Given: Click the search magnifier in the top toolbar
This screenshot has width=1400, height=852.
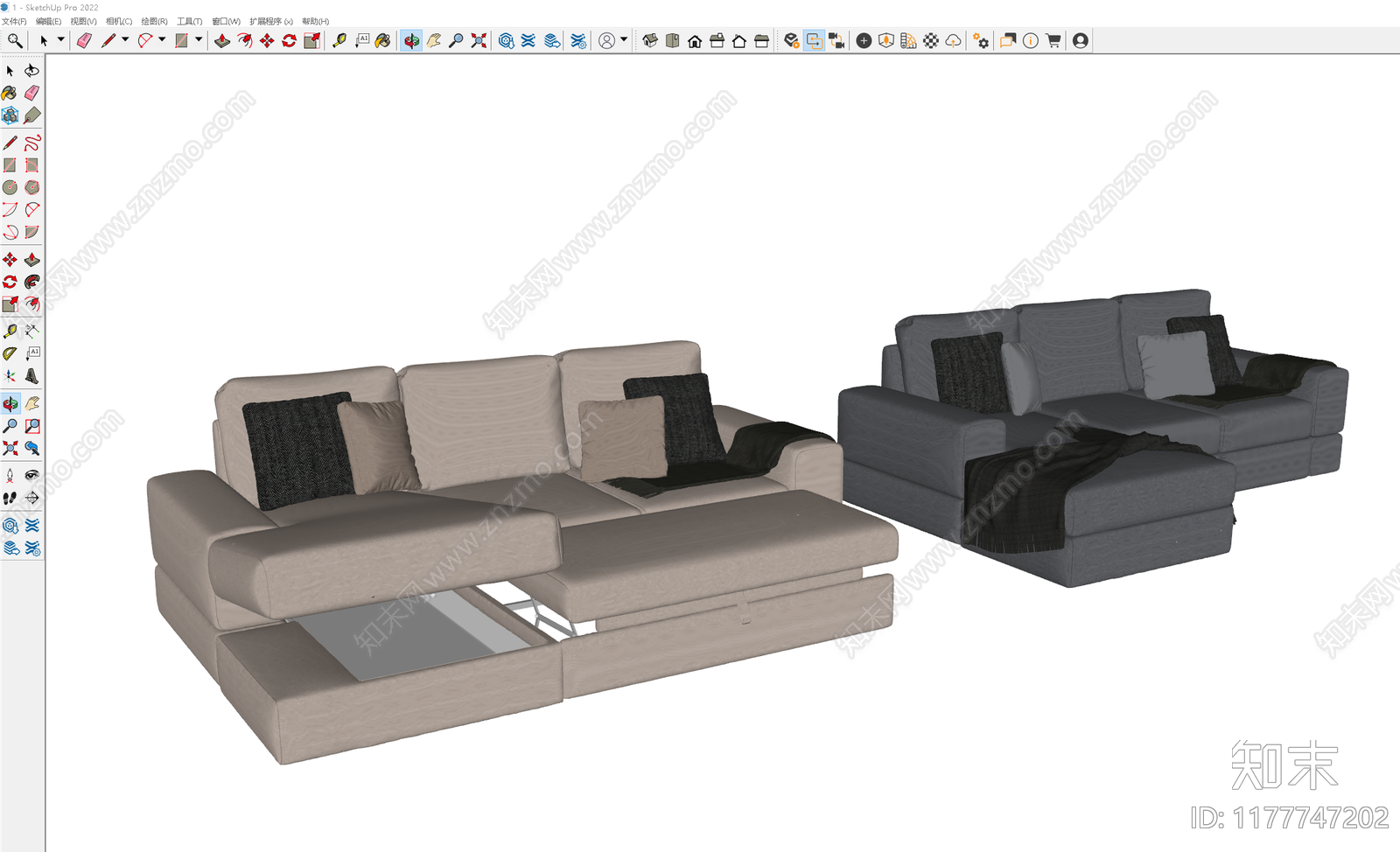Looking at the screenshot, I should pos(15,40).
